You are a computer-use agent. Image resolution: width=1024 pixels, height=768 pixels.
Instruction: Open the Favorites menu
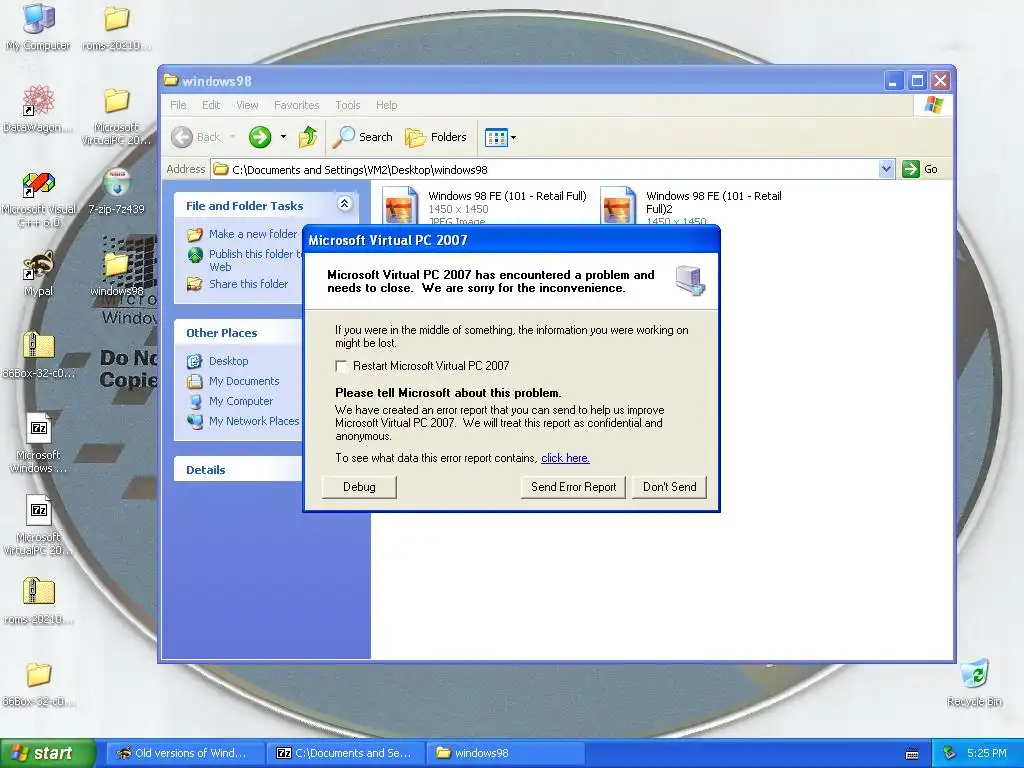296,105
